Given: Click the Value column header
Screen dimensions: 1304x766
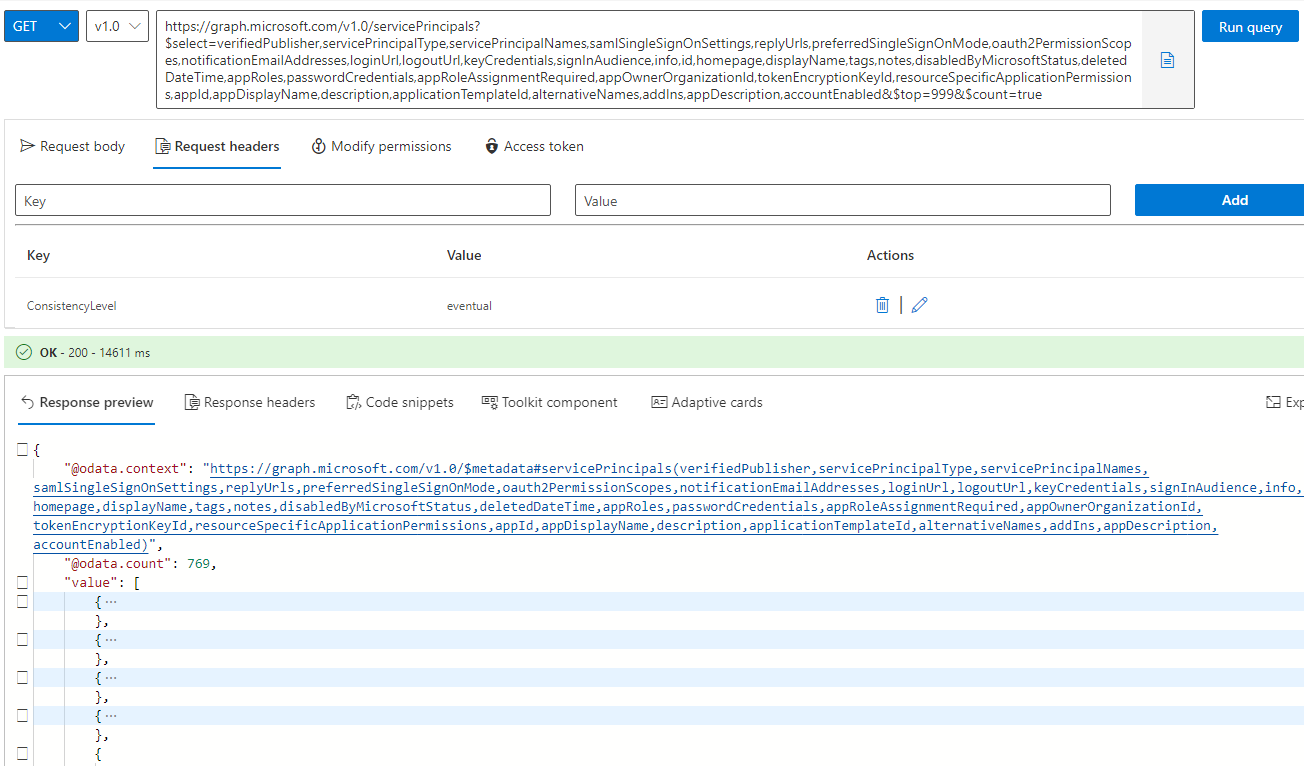Looking at the screenshot, I should click(x=464, y=255).
